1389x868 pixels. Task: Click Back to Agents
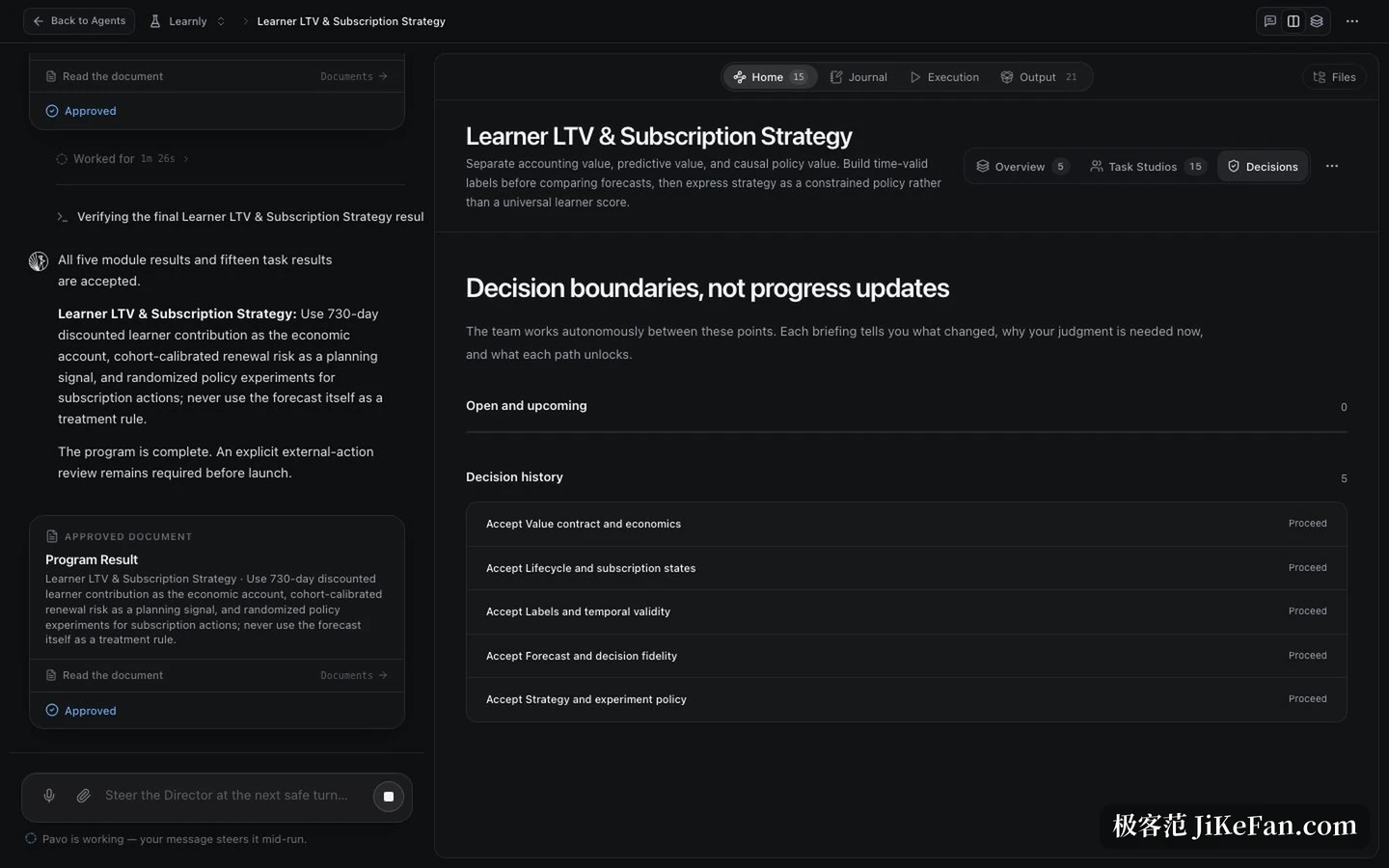click(x=79, y=21)
